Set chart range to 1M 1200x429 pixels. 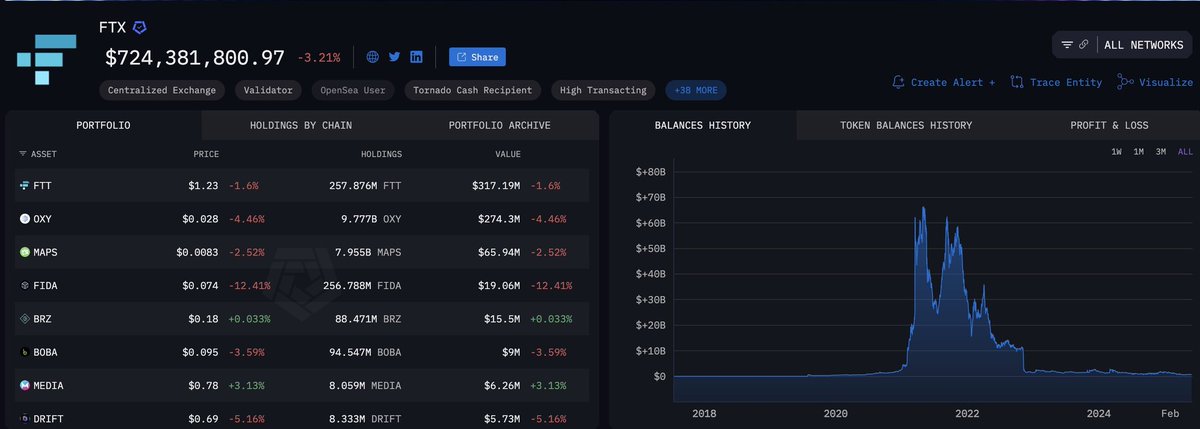1138,152
